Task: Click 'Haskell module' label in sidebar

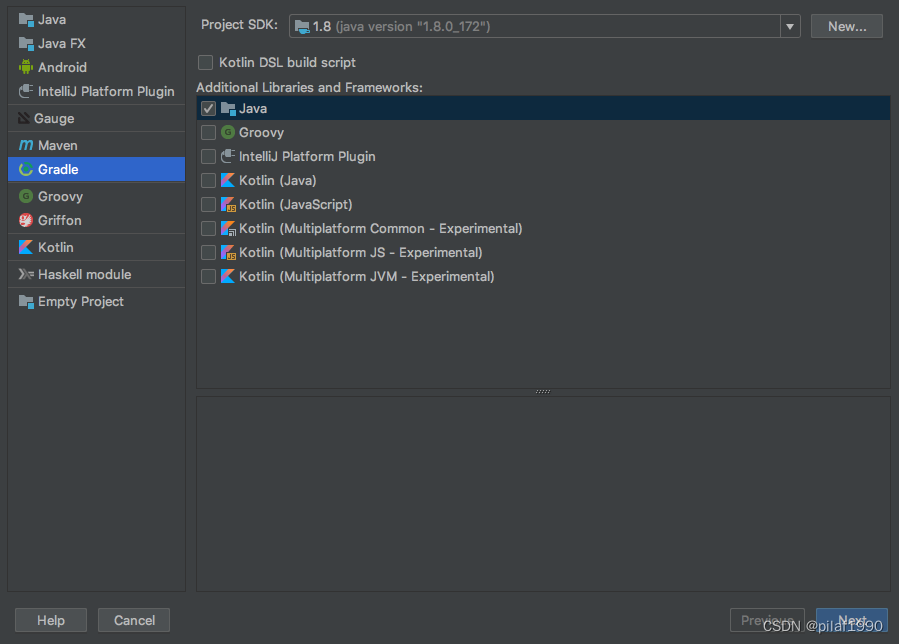Action: pos(85,274)
